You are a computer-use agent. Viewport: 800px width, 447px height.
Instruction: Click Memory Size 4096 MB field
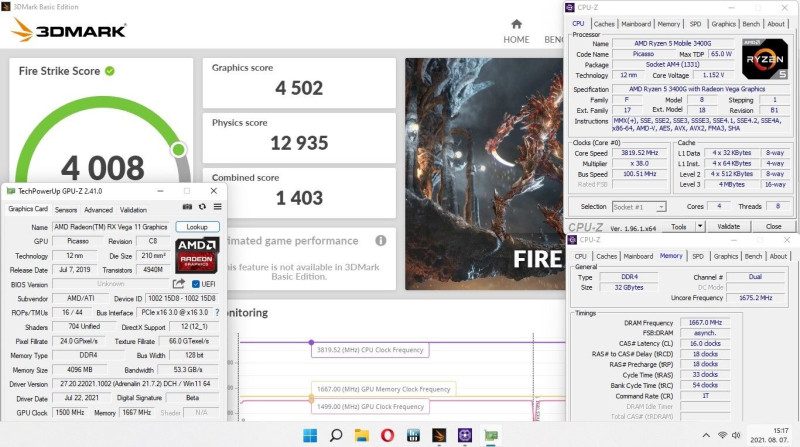(x=80, y=369)
